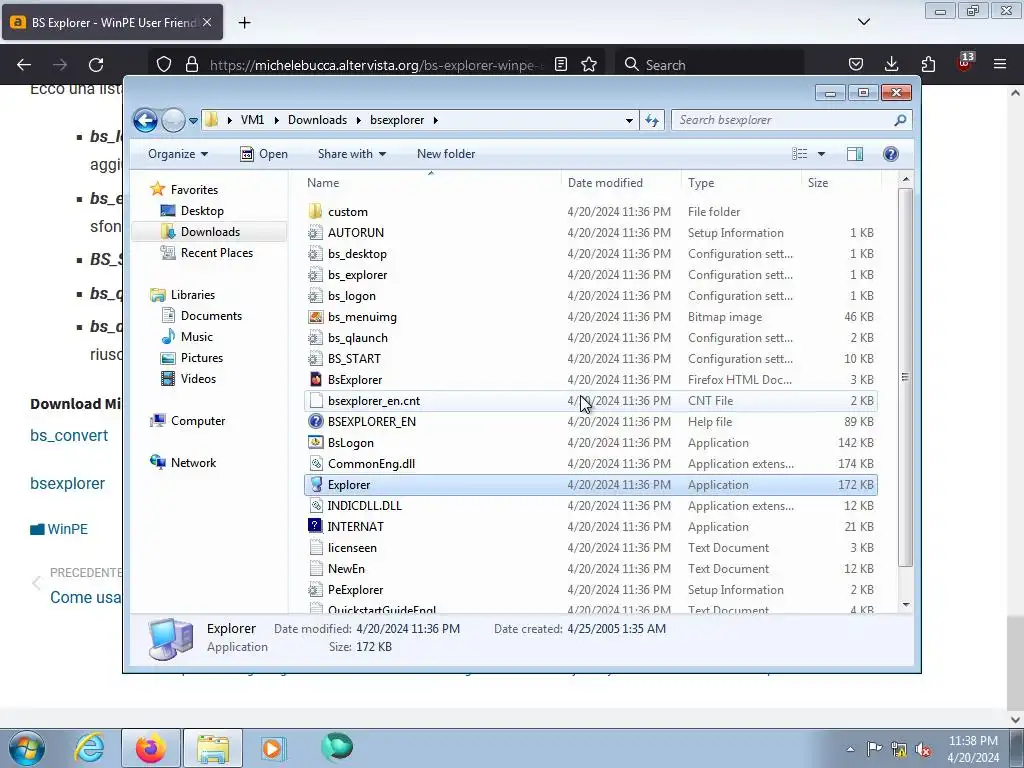
Task: Expand the Organize menu
Action: click(x=178, y=154)
